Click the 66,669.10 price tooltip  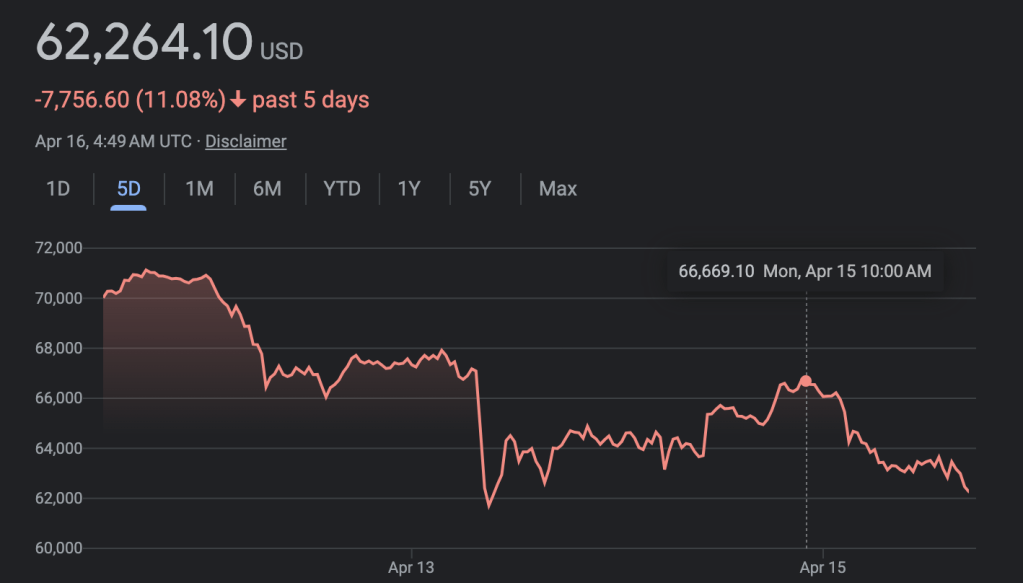pos(805,271)
